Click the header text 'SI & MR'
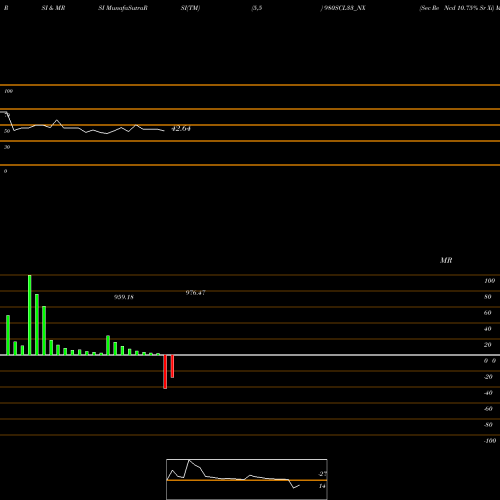Viewport: 500px width, 500px height. pos(53,8)
